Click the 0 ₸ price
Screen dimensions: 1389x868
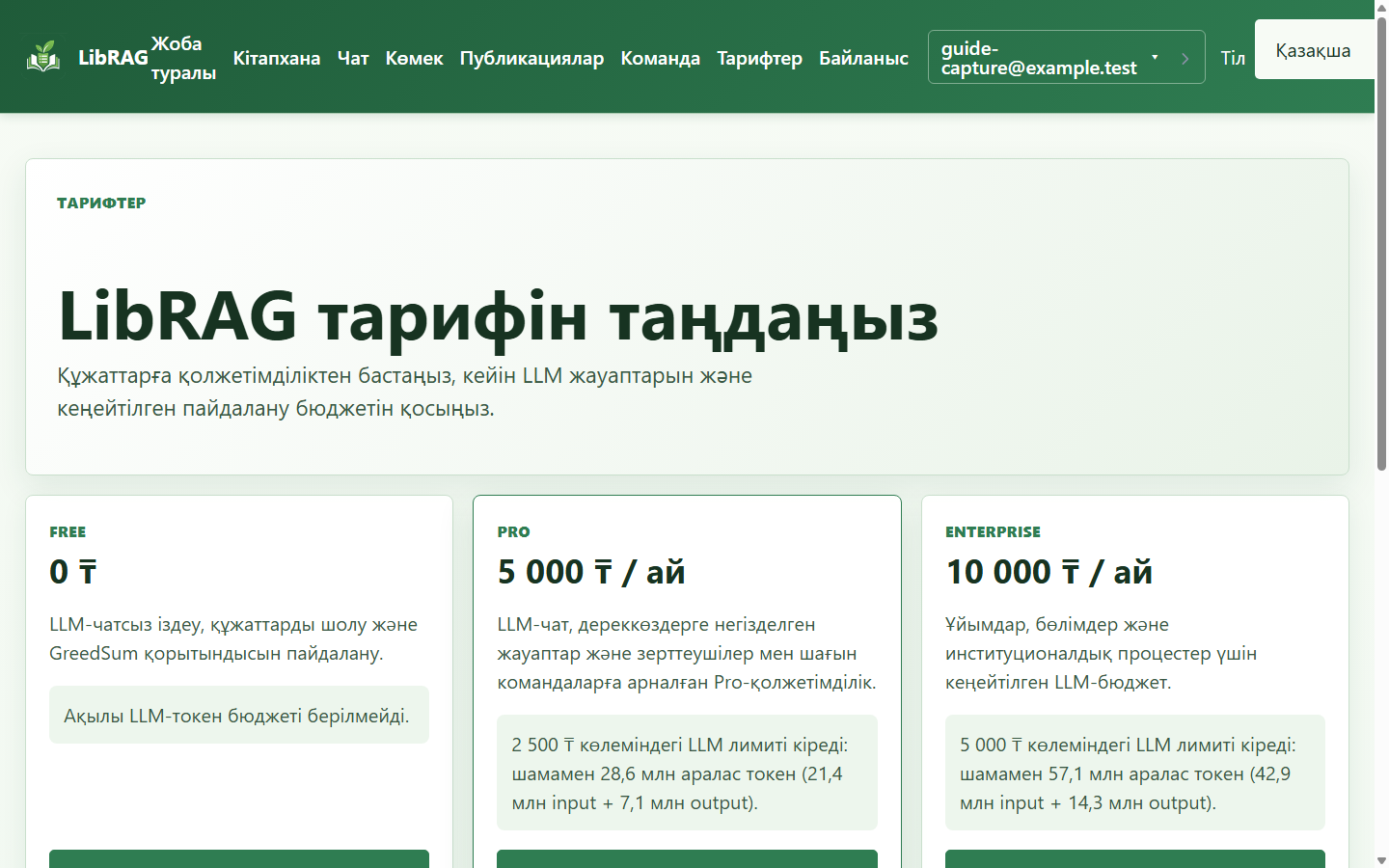tap(73, 572)
